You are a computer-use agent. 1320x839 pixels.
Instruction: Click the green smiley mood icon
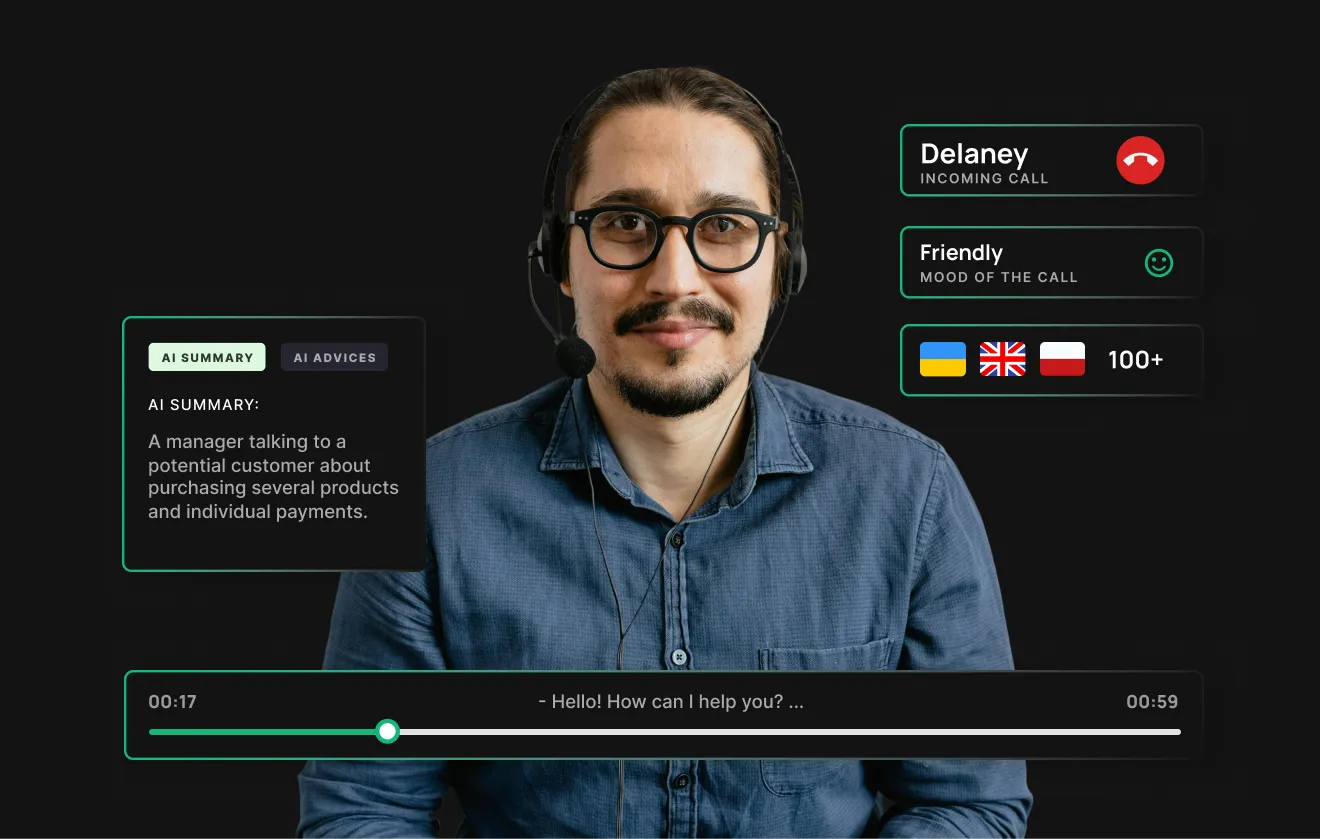[x=1158, y=263]
